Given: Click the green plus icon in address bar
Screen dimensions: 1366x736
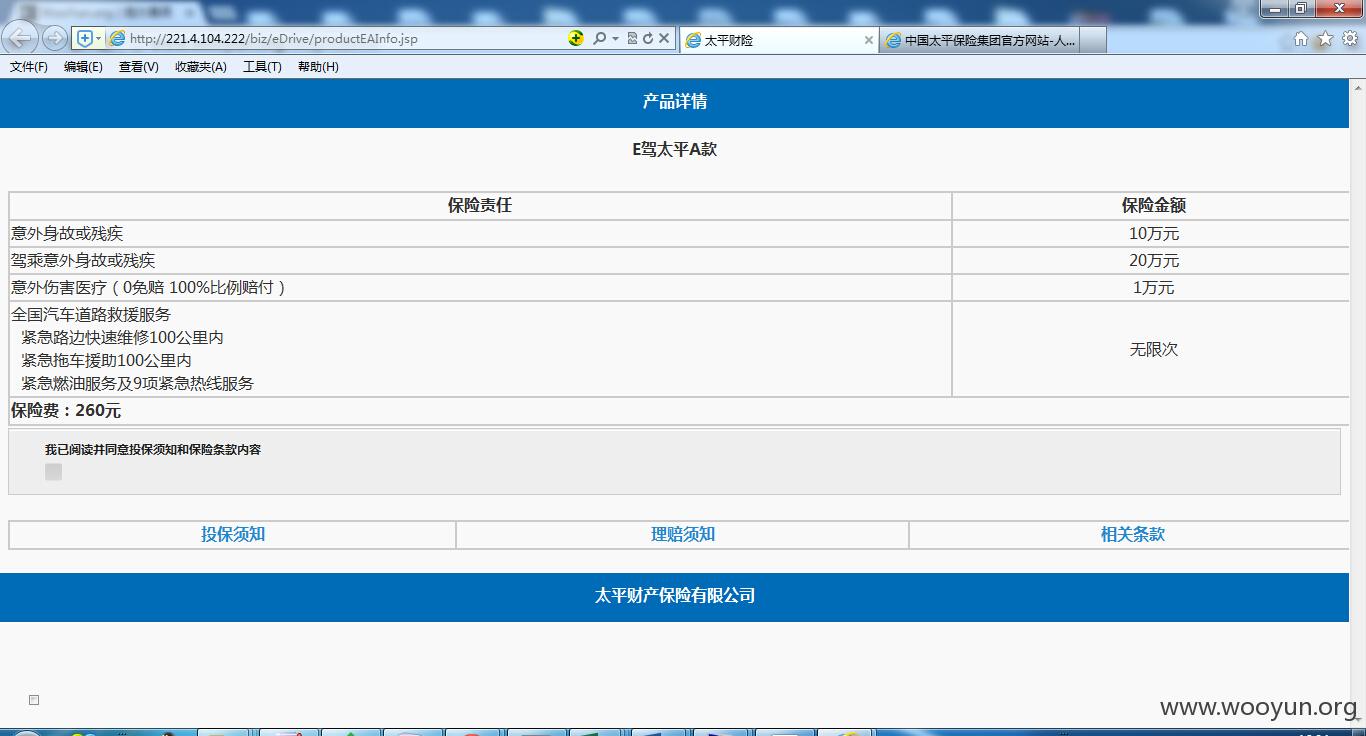Looking at the screenshot, I should [x=576, y=38].
